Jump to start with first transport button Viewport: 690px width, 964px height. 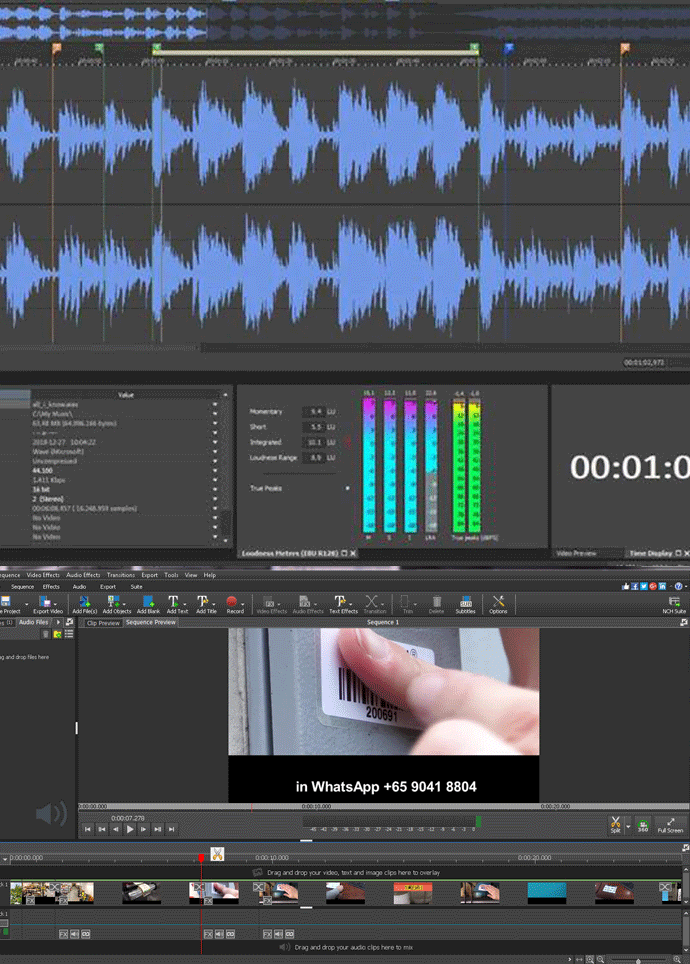click(x=87, y=829)
